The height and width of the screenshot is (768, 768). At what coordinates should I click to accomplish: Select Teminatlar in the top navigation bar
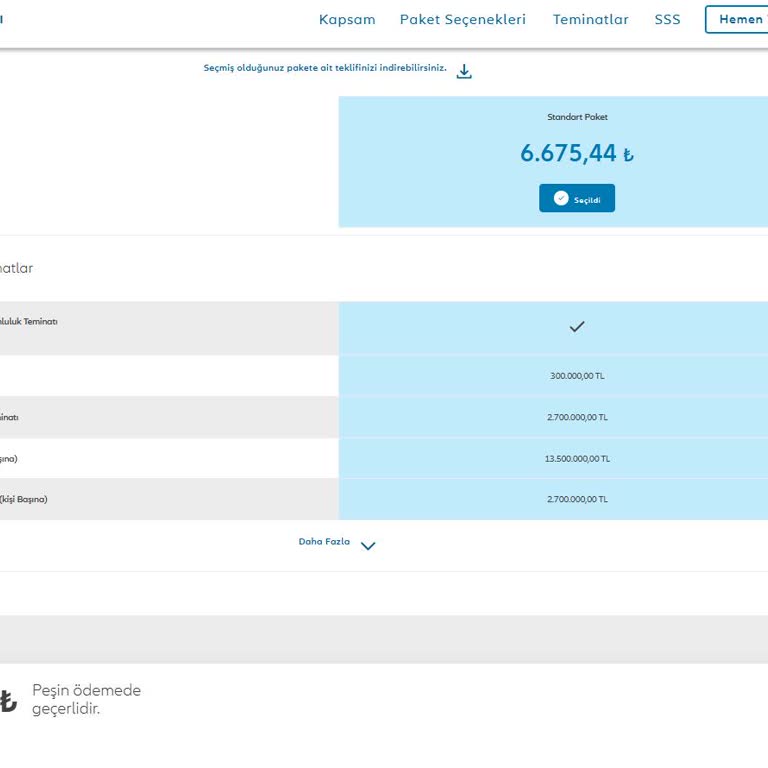pyautogui.click(x=590, y=20)
